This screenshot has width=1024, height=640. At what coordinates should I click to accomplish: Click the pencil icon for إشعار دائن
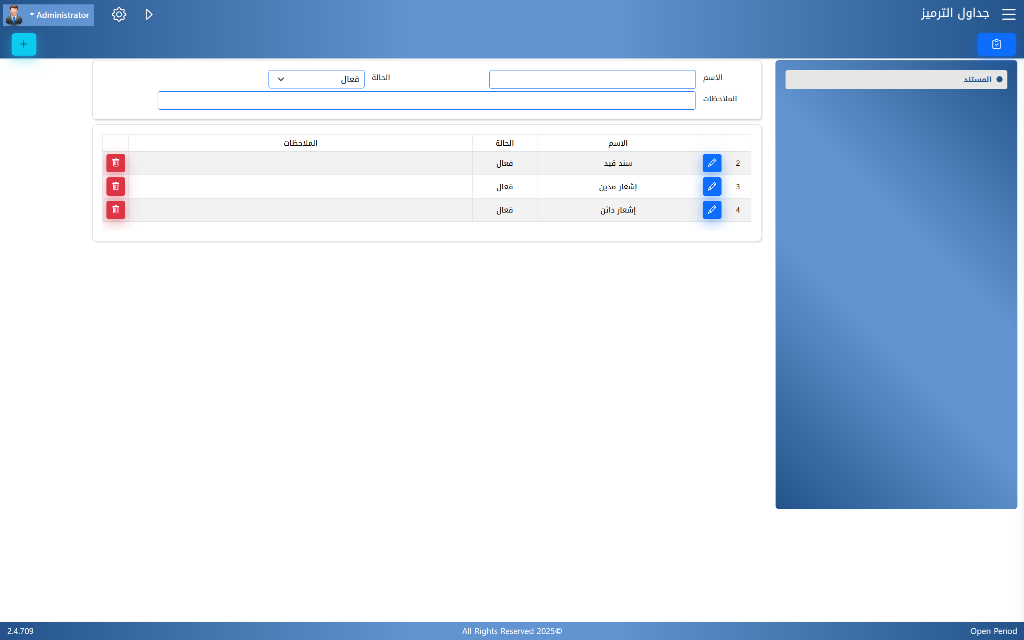(x=711, y=210)
